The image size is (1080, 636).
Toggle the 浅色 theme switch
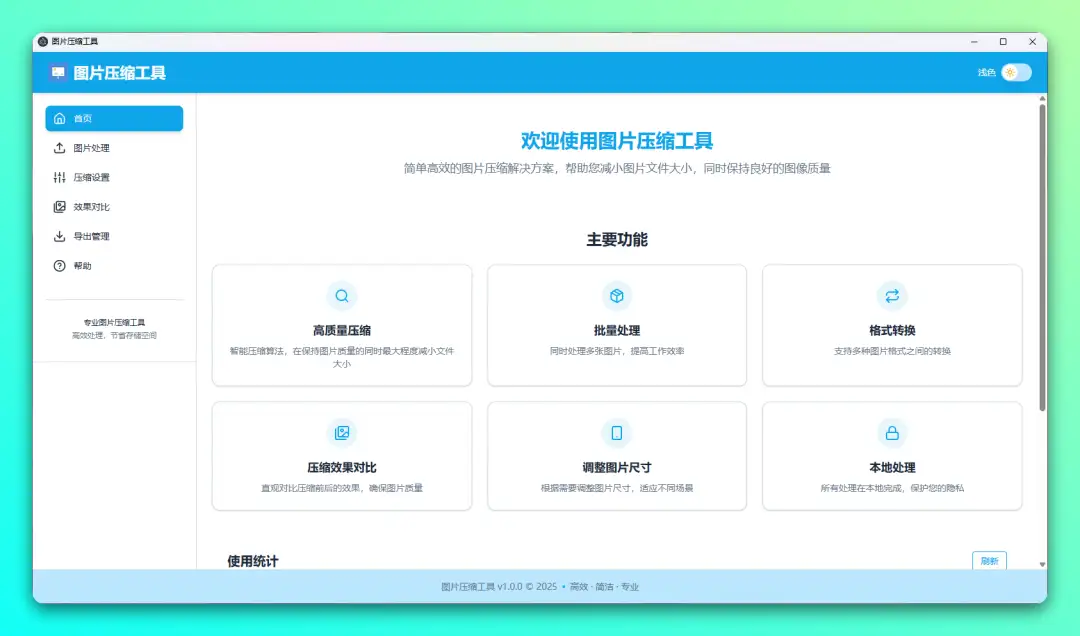(x=1015, y=73)
